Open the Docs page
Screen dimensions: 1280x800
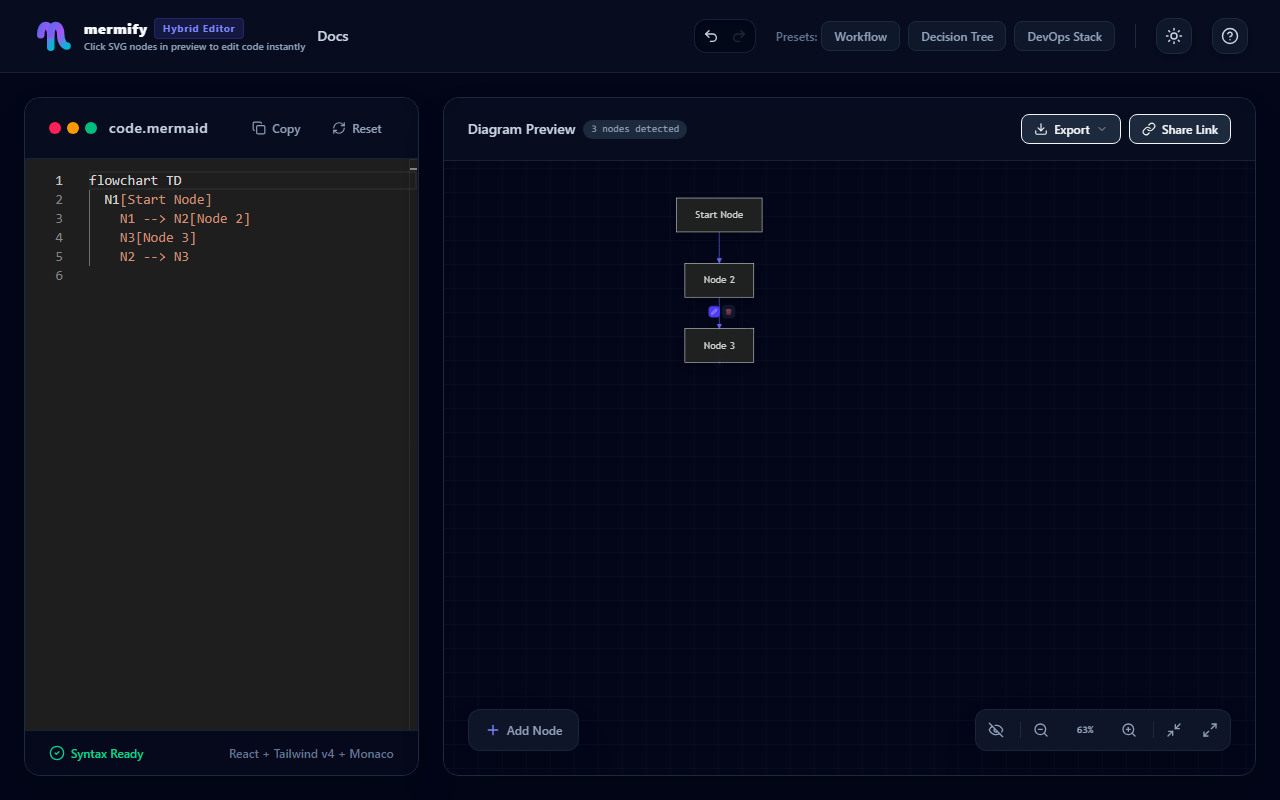333,36
